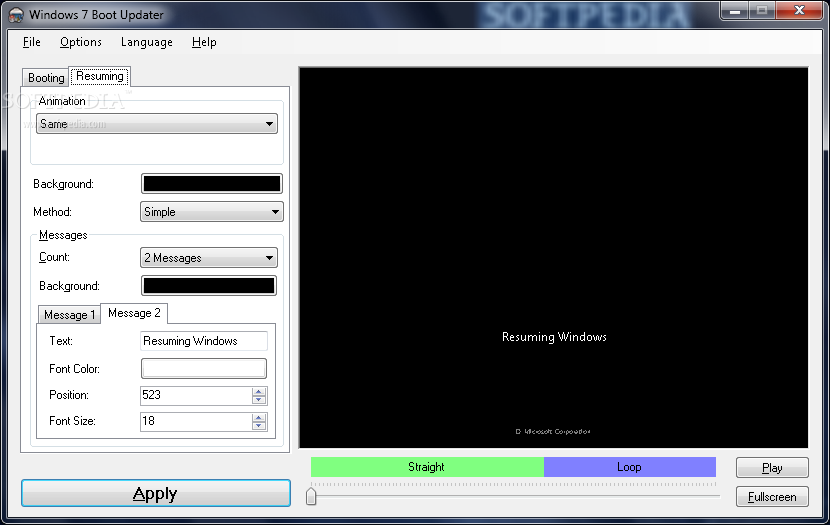This screenshot has width=830, height=525.
Task: Decrease the Font Size with down arrow
Action: point(259,426)
